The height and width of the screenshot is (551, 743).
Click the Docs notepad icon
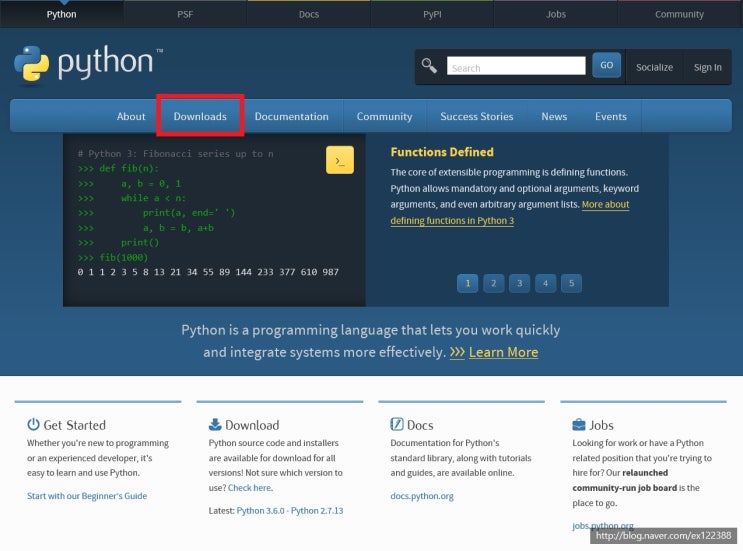pyautogui.click(x=397, y=424)
